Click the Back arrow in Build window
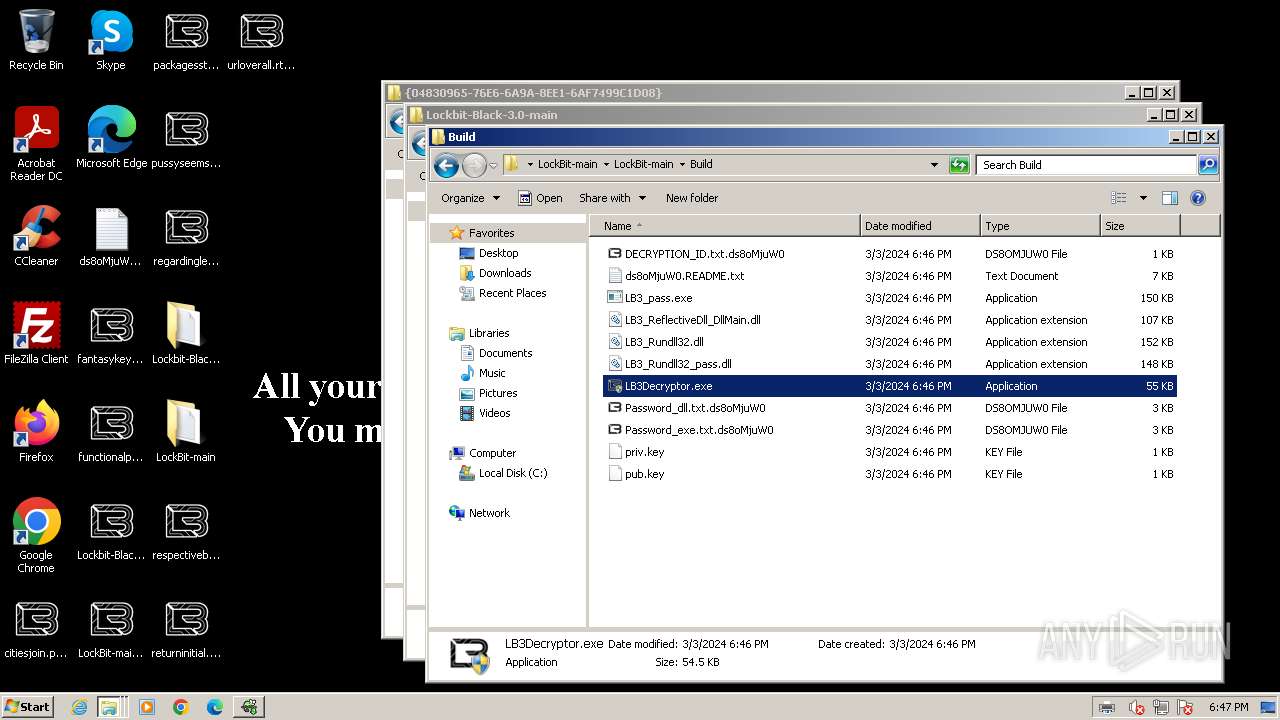Screen dimensions: 1280x720 (446, 165)
